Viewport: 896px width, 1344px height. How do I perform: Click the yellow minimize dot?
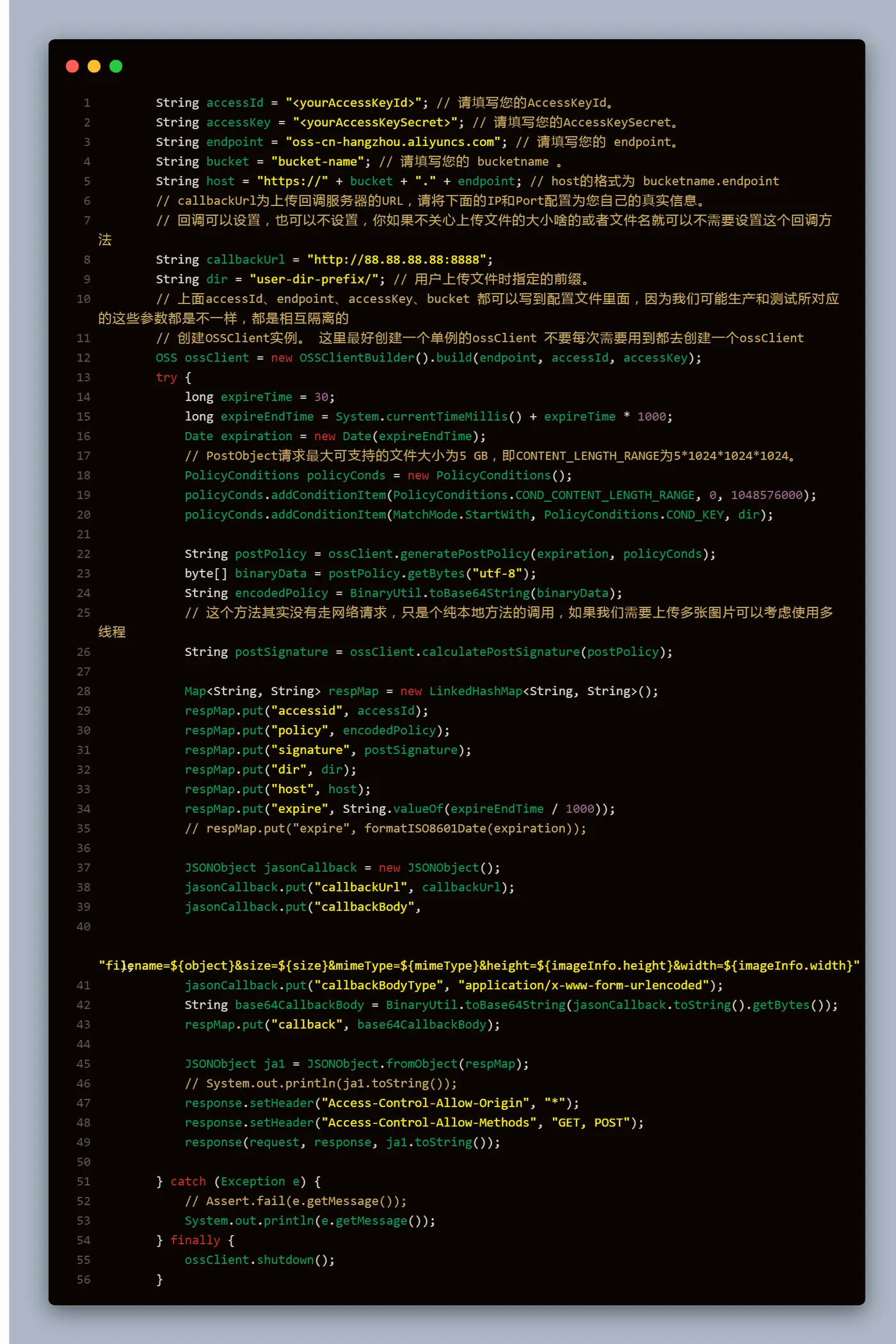click(94, 67)
